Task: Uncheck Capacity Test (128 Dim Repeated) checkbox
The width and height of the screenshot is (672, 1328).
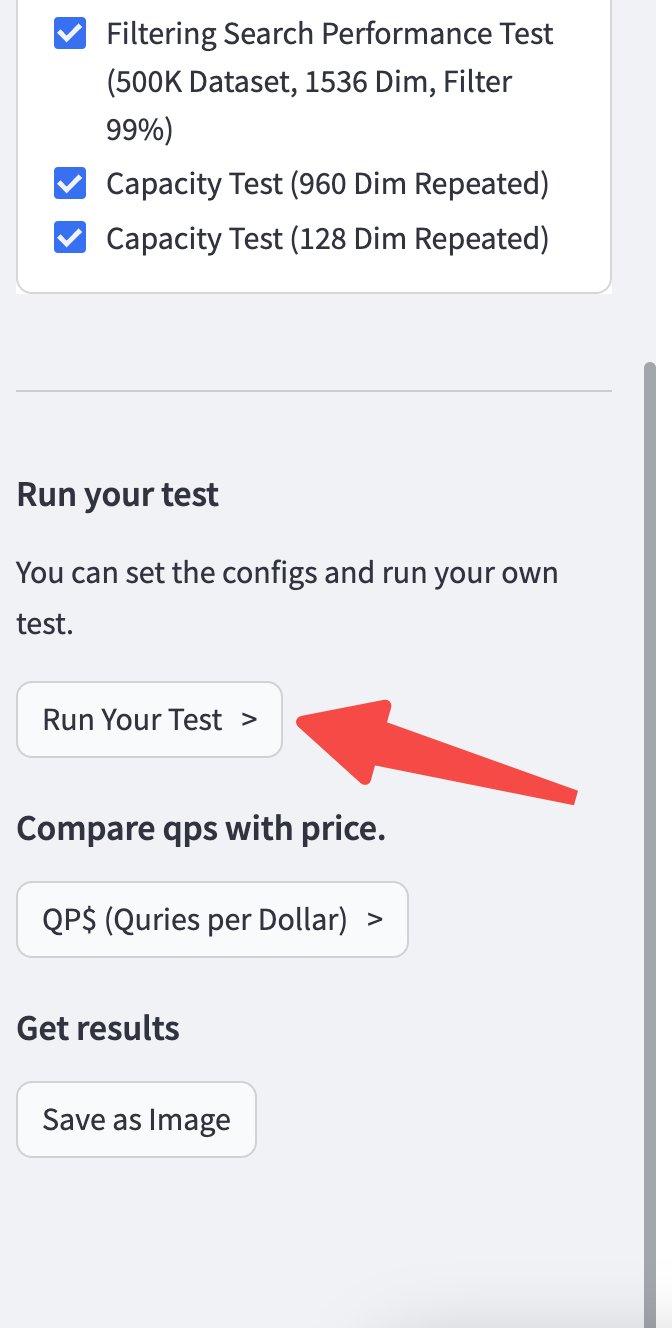Action: [69, 239]
